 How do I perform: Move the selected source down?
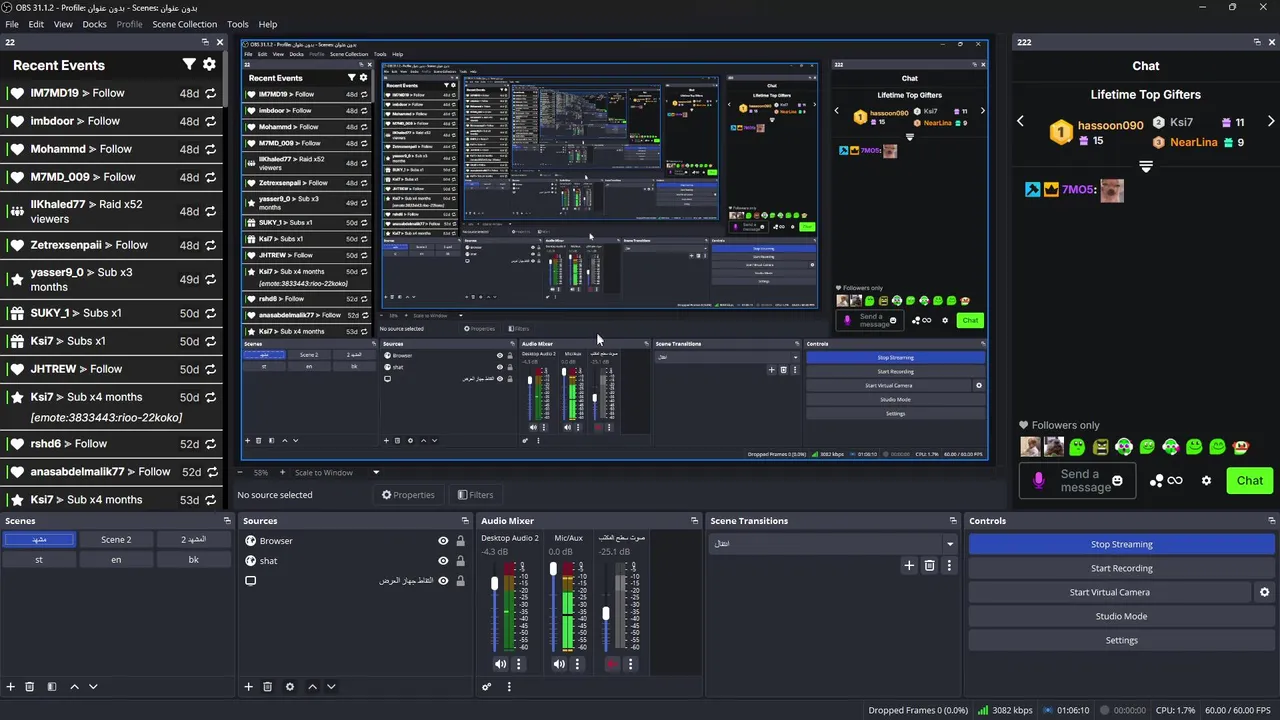[331, 687]
